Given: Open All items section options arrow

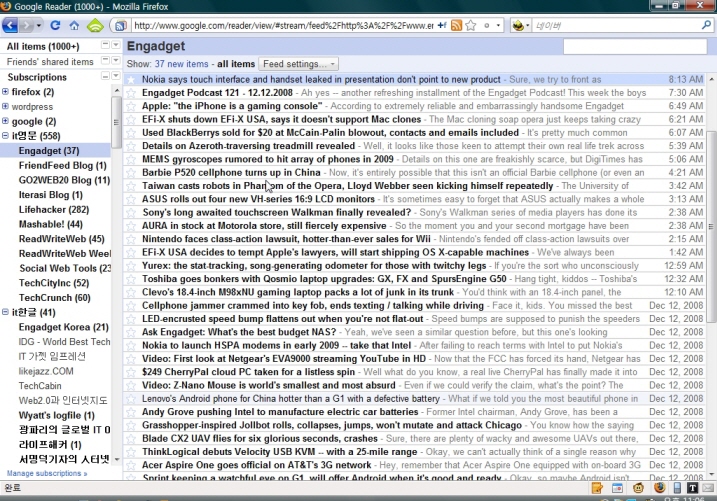Looking at the screenshot, I should point(116,44).
